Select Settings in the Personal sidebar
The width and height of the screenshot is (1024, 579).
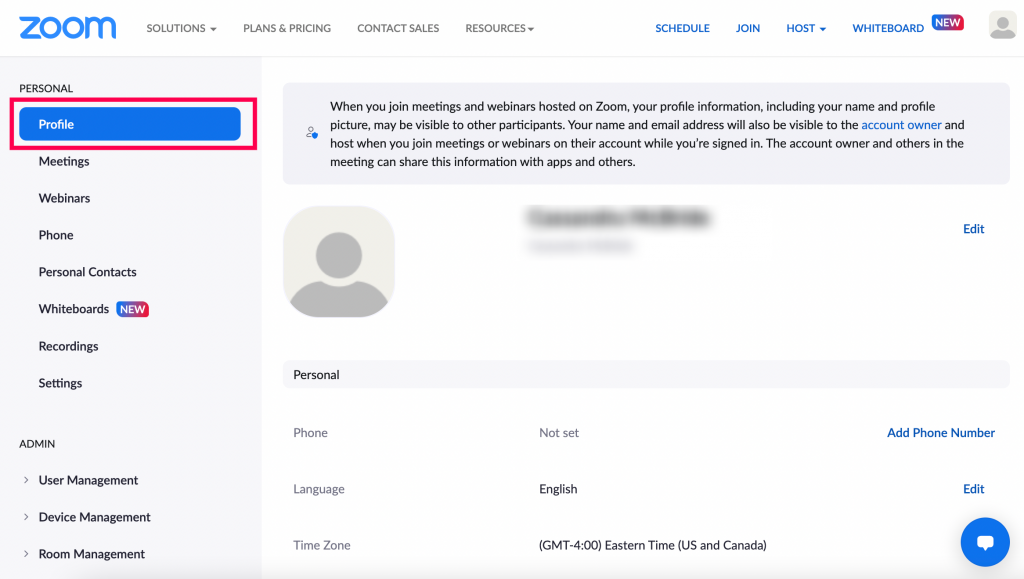coord(60,383)
